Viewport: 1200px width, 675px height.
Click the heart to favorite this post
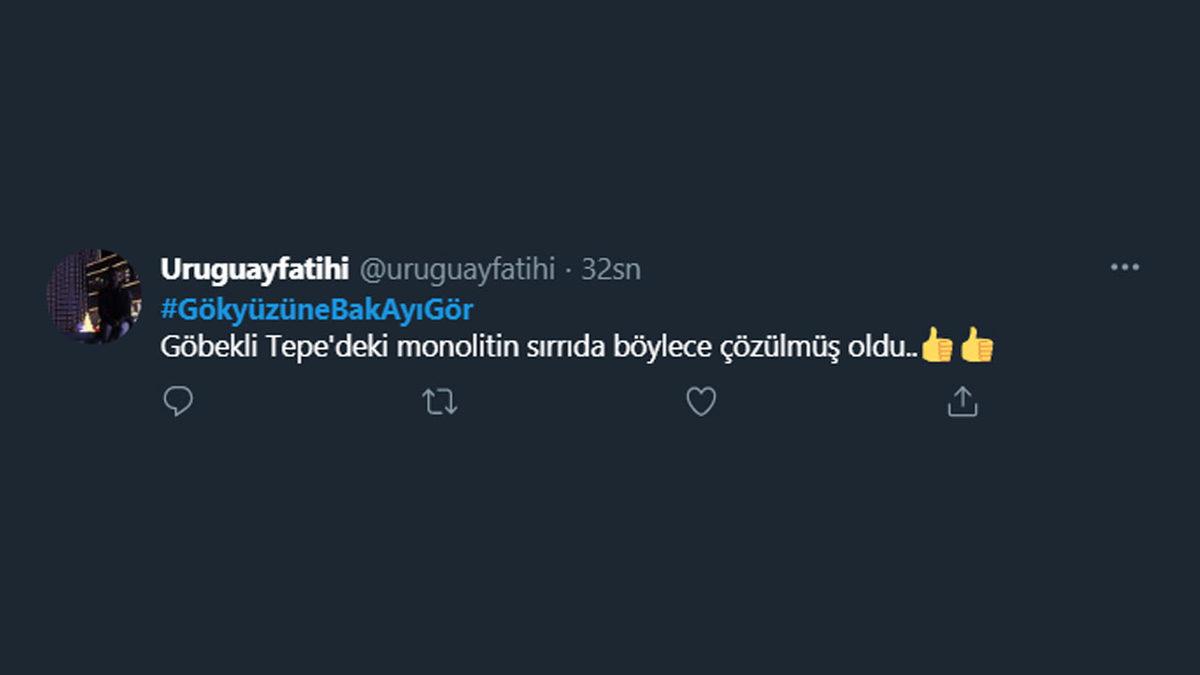tap(701, 401)
